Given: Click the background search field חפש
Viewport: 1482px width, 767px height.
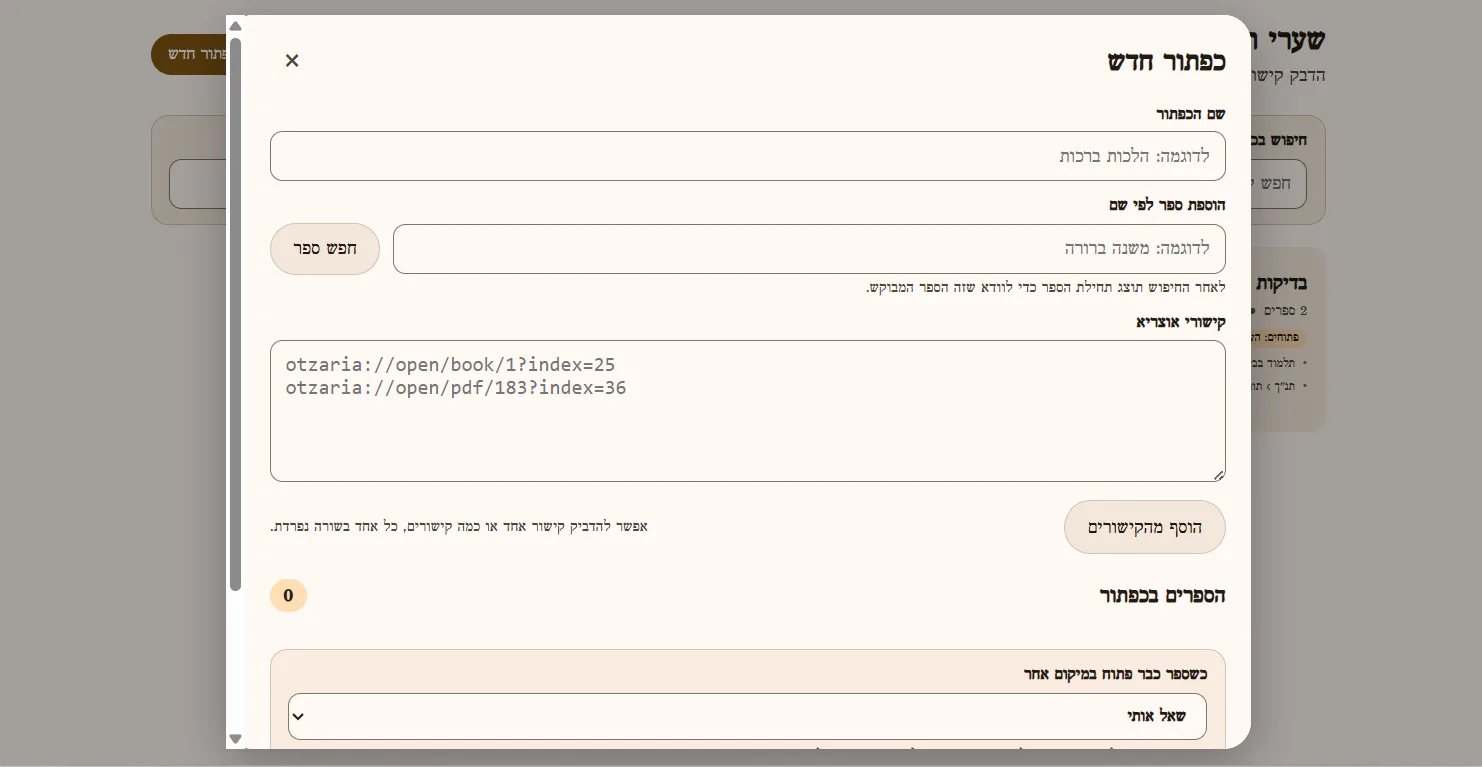Looking at the screenshot, I should pos(1279,184).
